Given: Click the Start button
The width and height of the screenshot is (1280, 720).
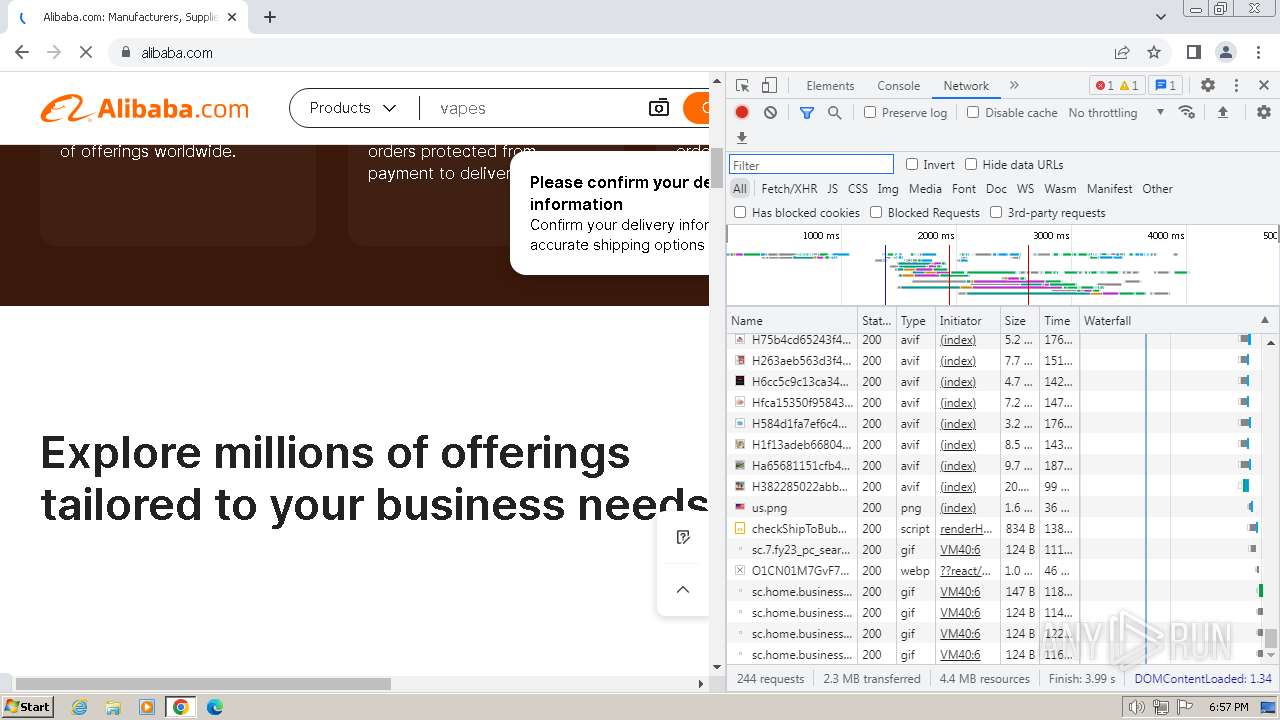Looking at the screenshot, I should coord(28,707).
